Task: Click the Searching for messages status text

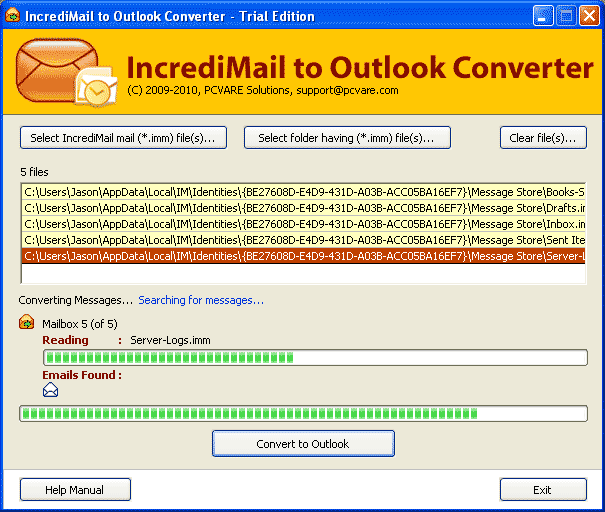Action: (x=201, y=300)
